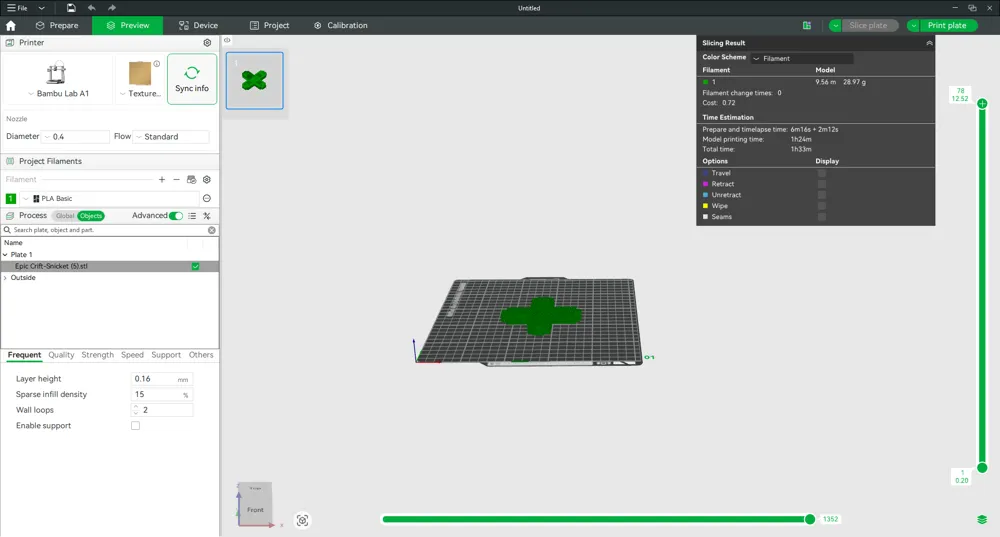Open the Flow Standard dropdown
This screenshot has width=1000, height=537.
[171, 136]
